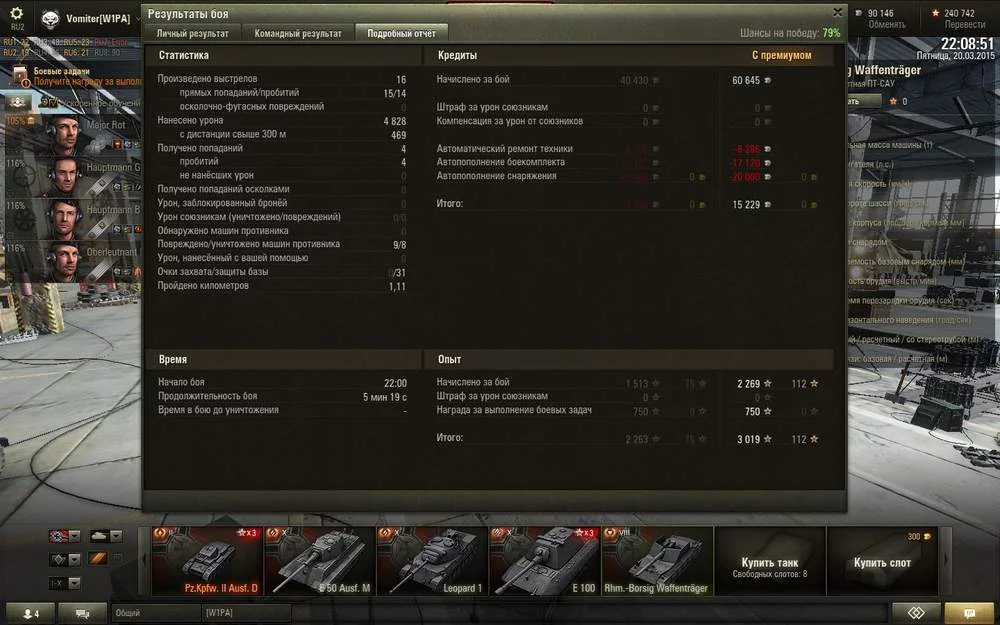Toggle the favorites checkbox beside elite filter

(x=118, y=559)
